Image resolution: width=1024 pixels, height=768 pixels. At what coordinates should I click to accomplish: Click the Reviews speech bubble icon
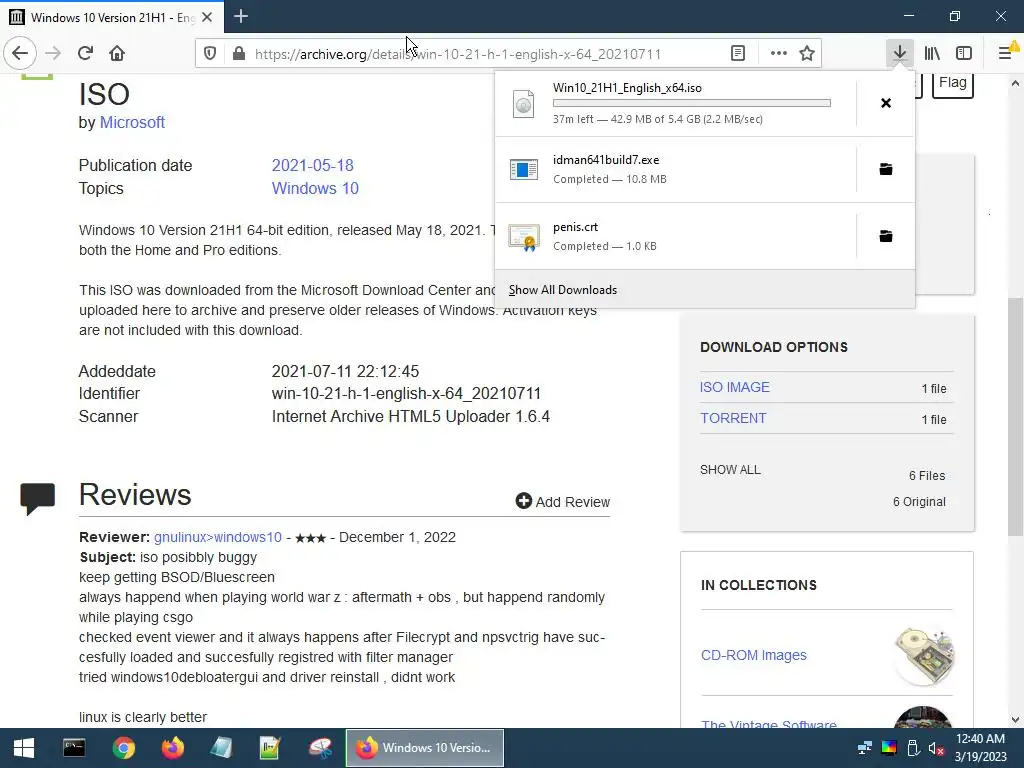pyautogui.click(x=37, y=498)
